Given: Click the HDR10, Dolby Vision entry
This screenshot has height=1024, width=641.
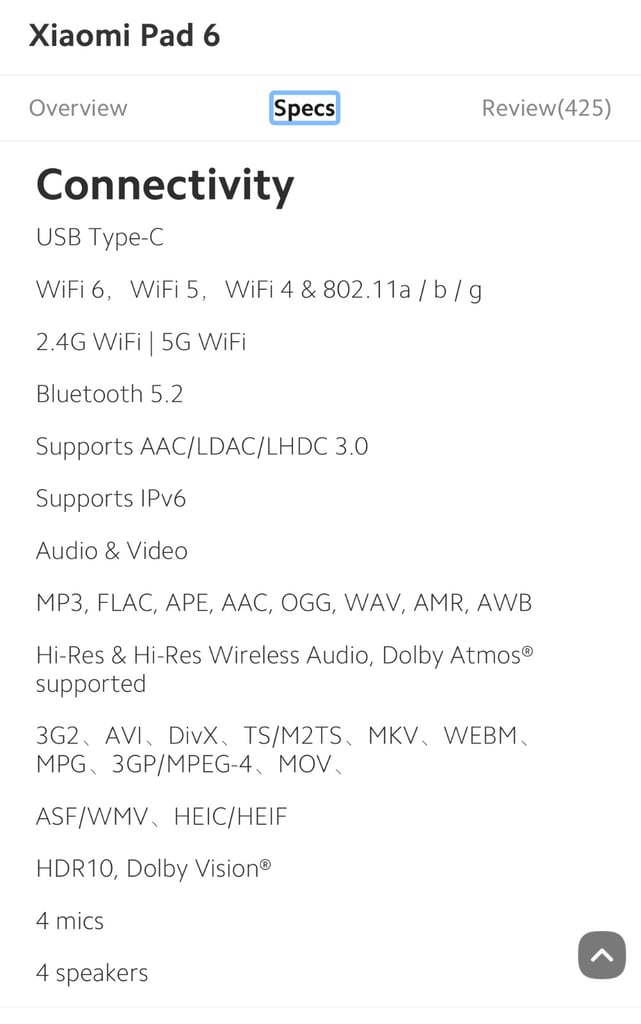Looking at the screenshot, I should click(153, 869).
